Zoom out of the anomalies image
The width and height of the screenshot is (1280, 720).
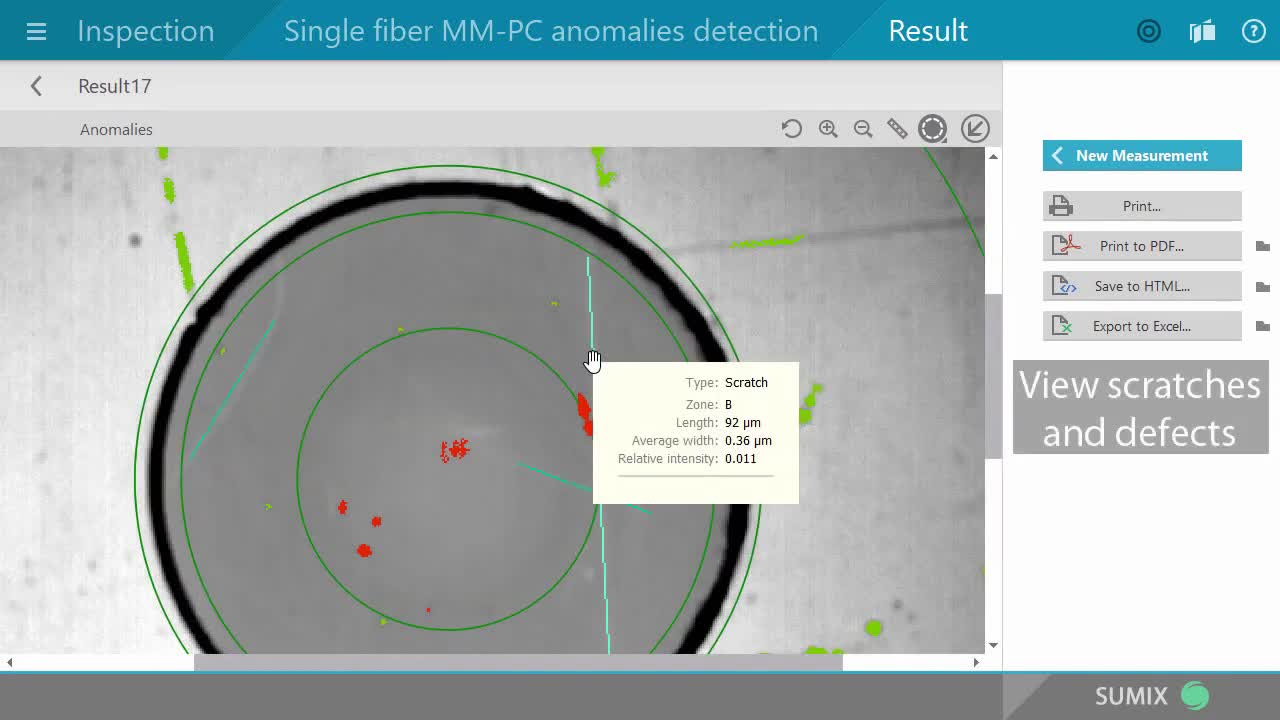(863, 129)
